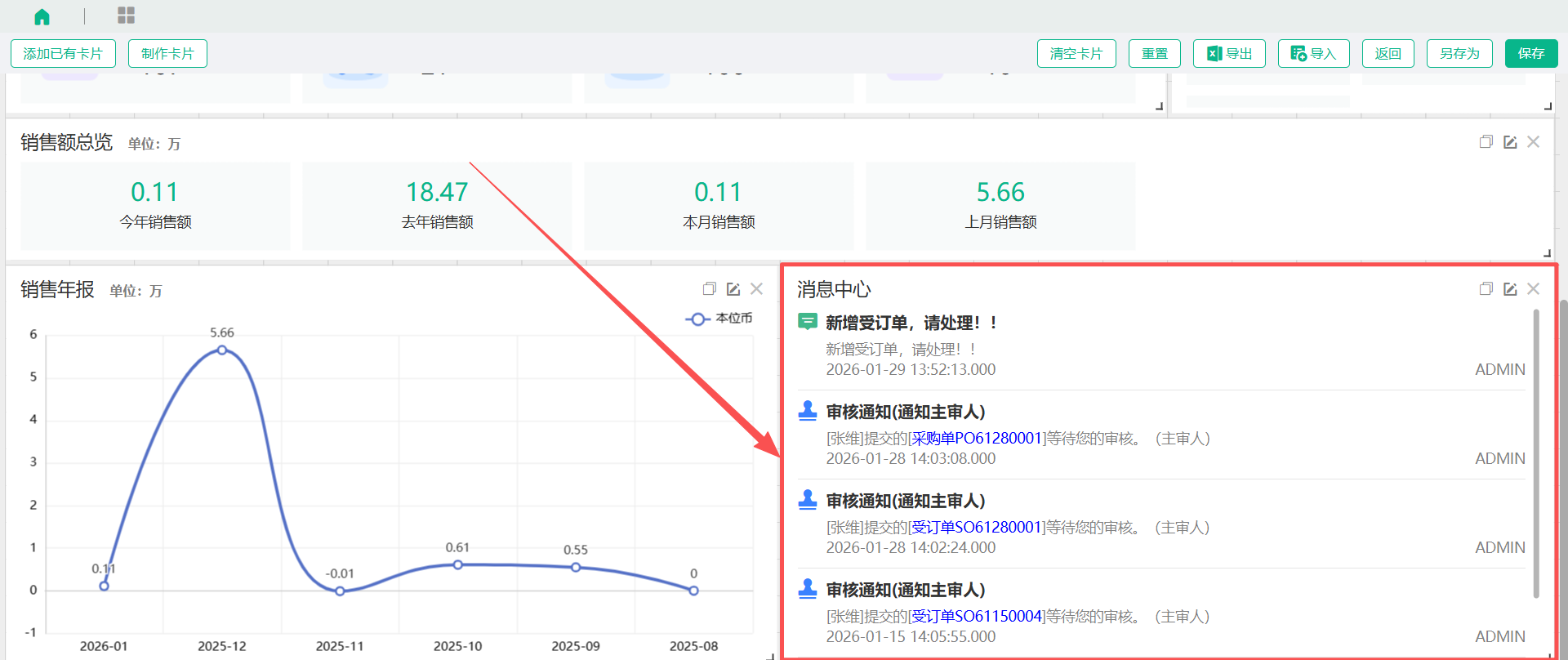The image size is (1568, 660).
Task: Duplicate the 消息中心 card
Action: tap(1486, 289)
